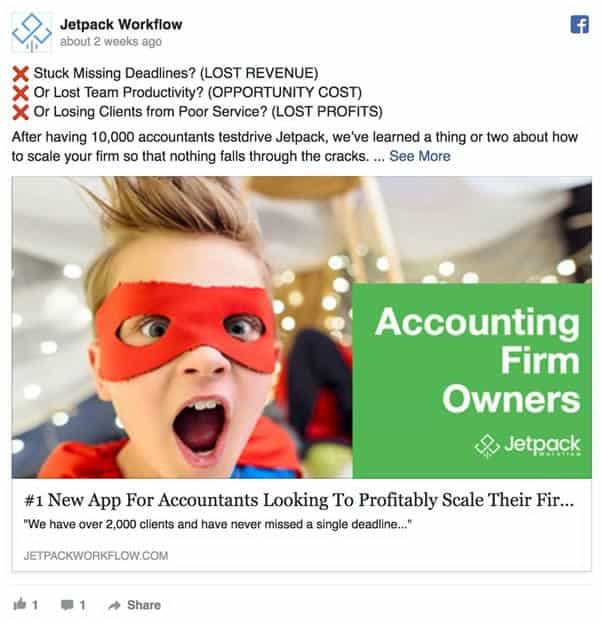
Task: Open the #1 New App For Accountants headline
Action: (299, 500)
